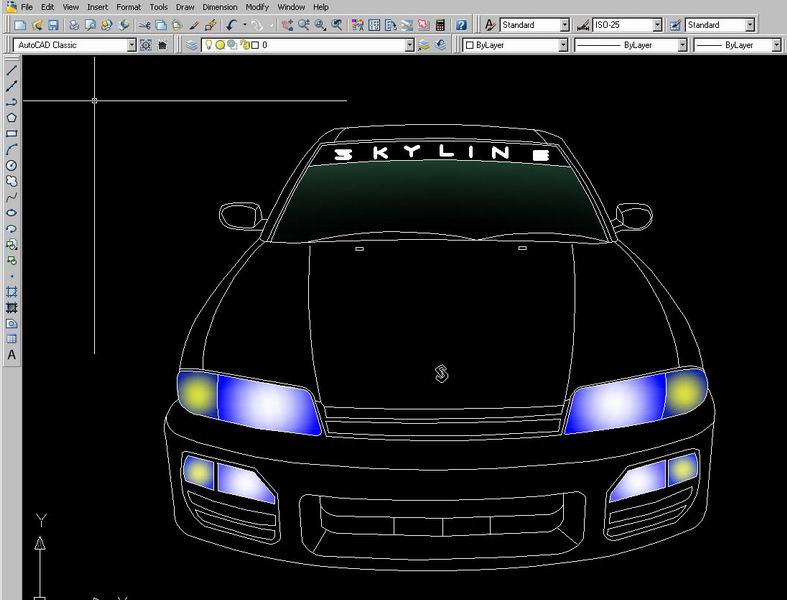Screen dimensions: 787x600
Task: Open the View menu
Action: pyautogui.click(x=71, y=7)
